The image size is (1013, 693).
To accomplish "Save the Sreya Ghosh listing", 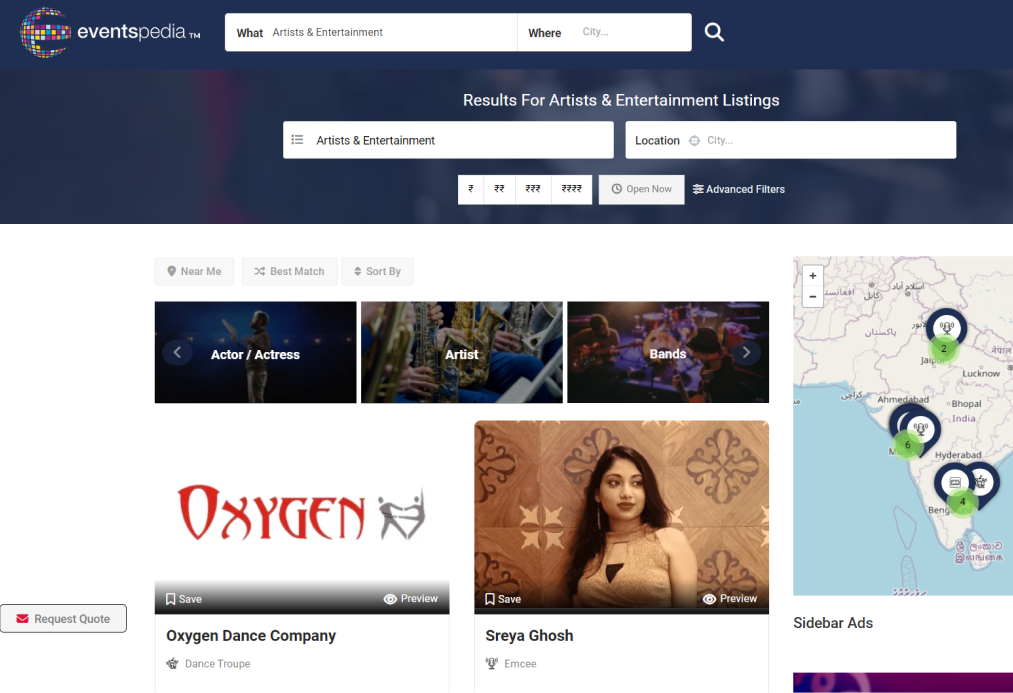I will (502, 598).
